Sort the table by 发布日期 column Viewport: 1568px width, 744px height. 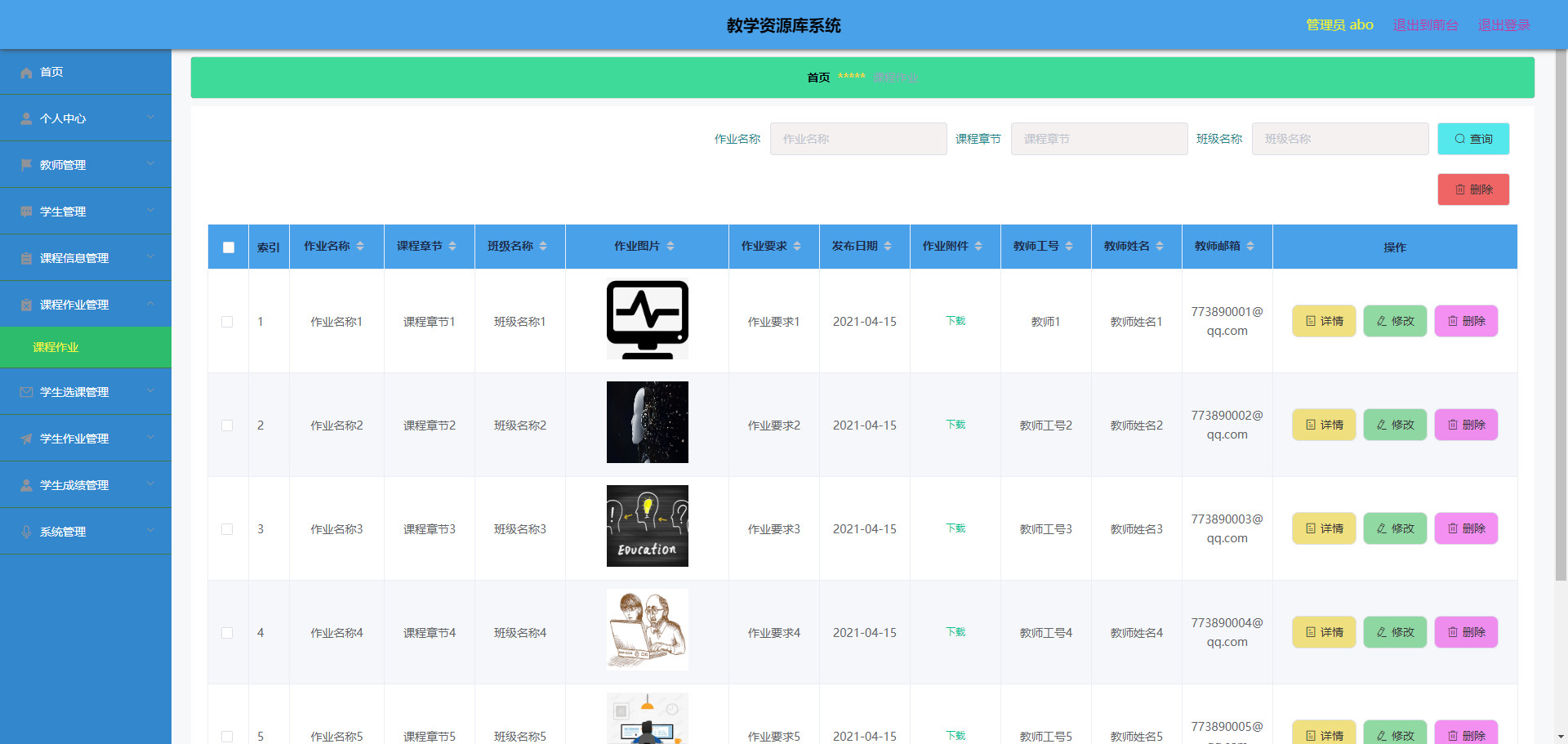point(888,246)
